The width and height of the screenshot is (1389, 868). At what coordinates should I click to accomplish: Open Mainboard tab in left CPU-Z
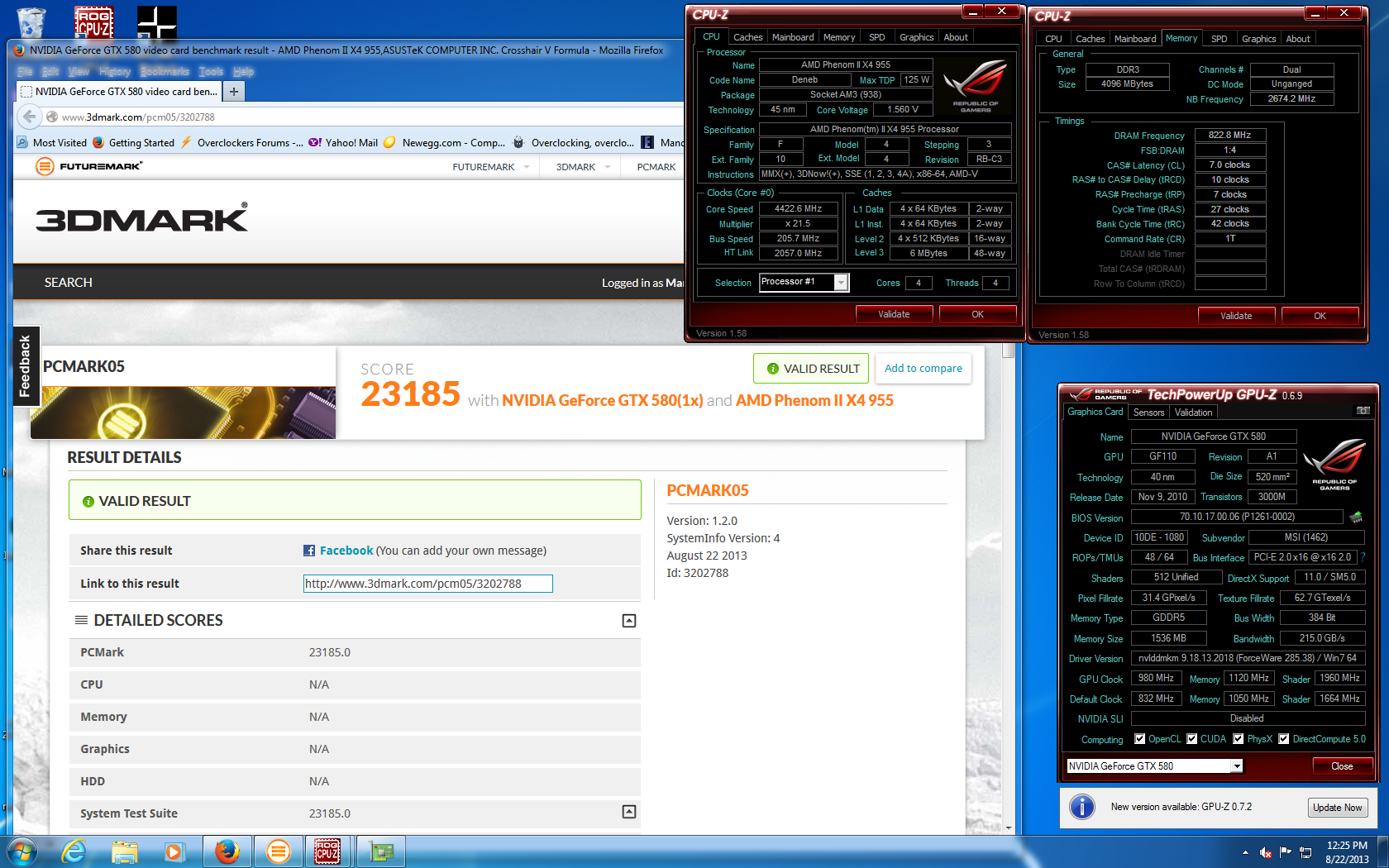point(793,37)
